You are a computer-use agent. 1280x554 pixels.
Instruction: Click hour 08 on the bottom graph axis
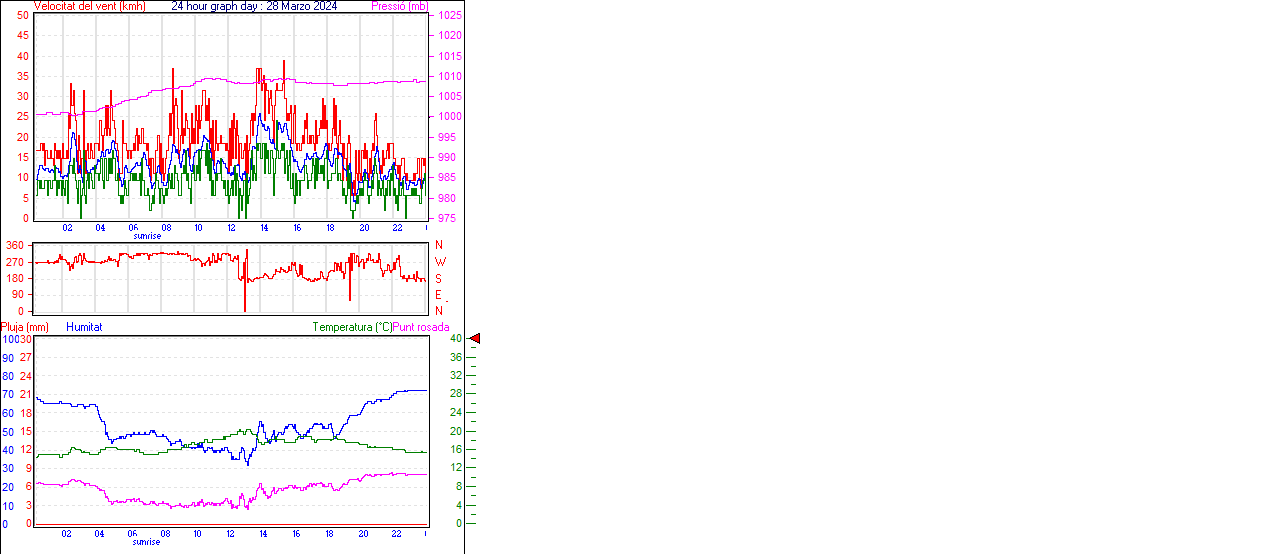tap(166, 534)
